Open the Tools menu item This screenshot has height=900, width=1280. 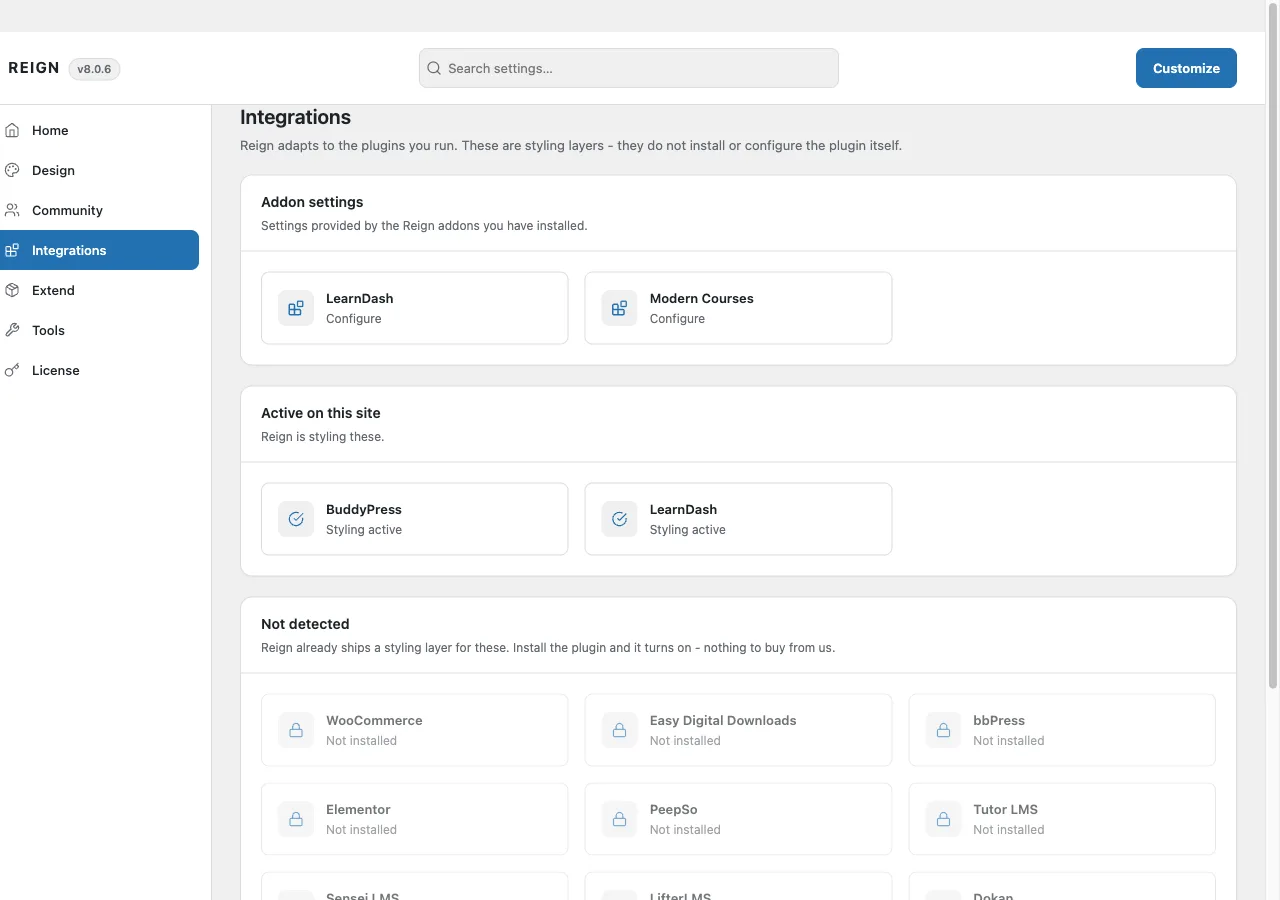(x=99, y=330)
